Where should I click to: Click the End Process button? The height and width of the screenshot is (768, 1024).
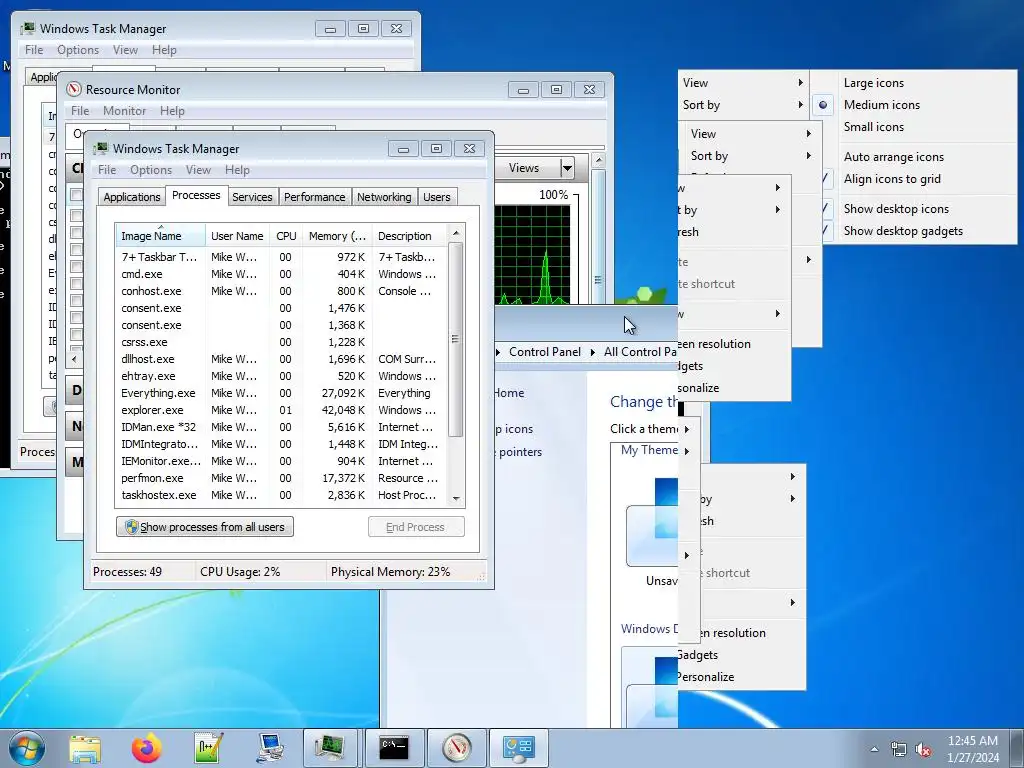click(x=416, y=527)
